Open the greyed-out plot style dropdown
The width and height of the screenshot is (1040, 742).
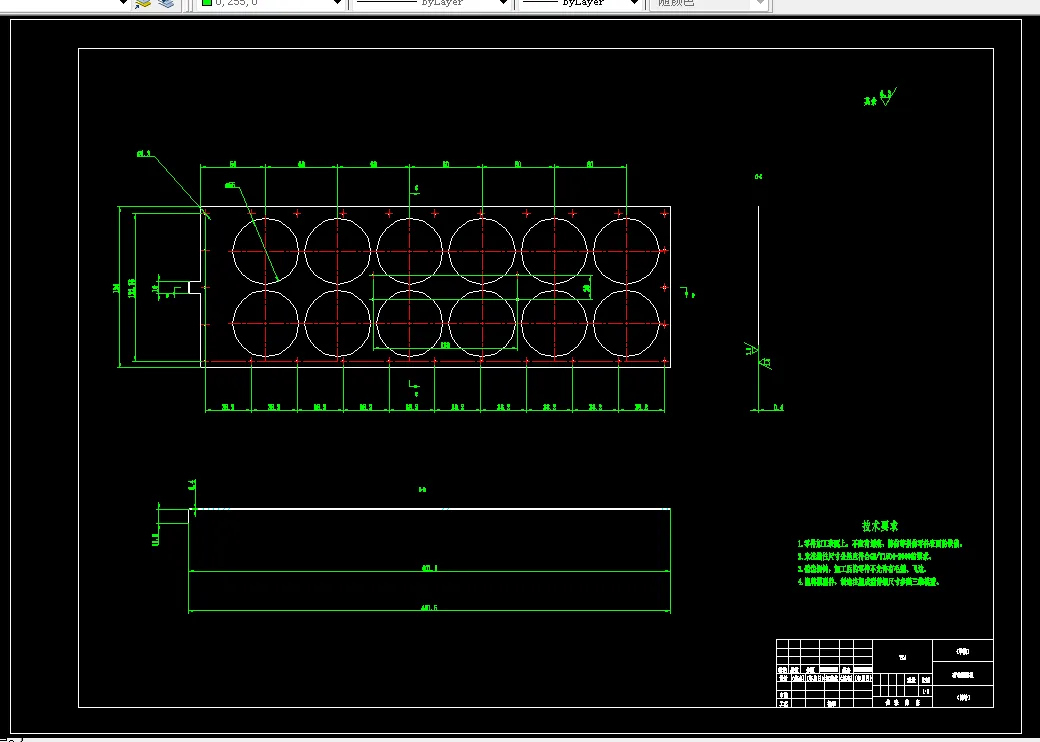tap(709, 3)
